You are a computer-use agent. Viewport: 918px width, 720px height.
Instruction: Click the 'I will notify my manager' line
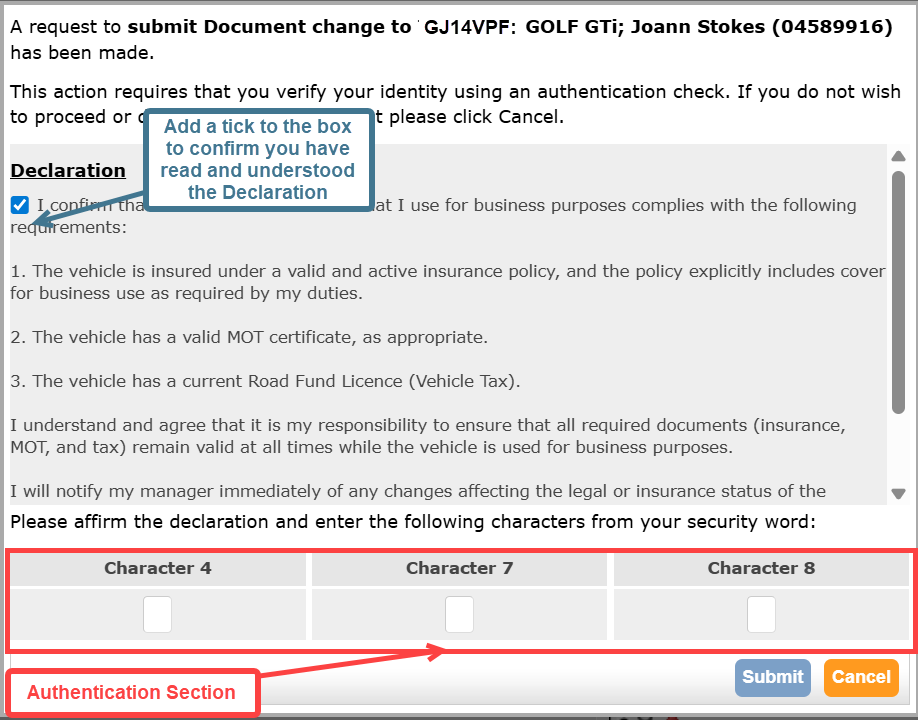point(418,491)
